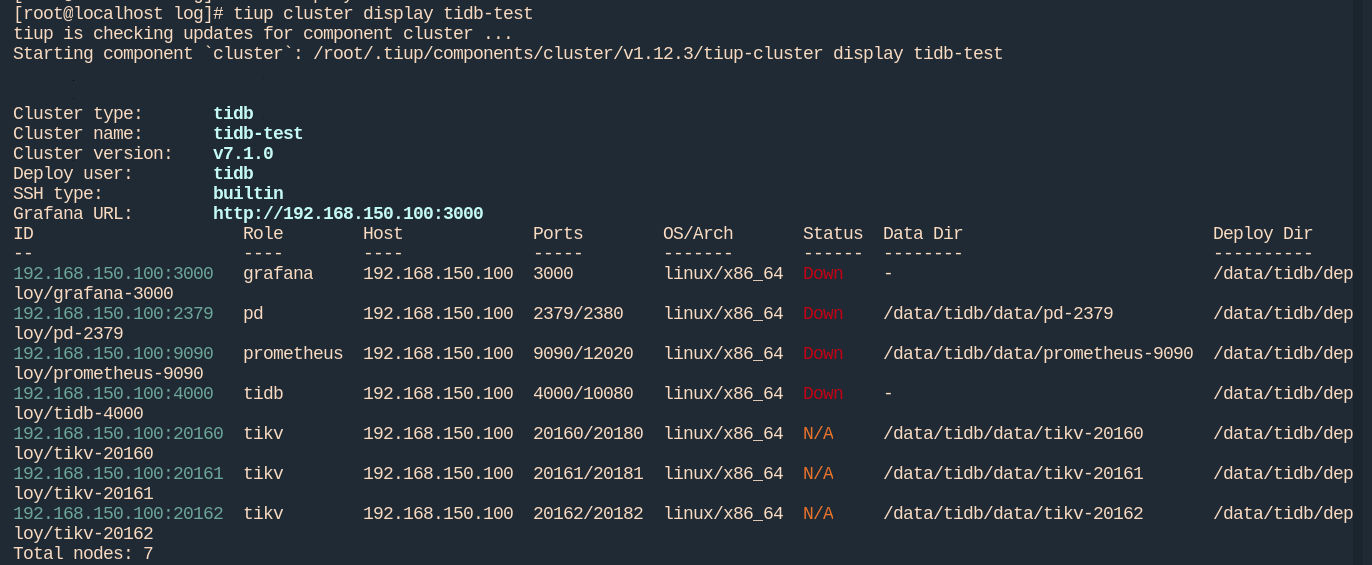Click ports value 3000 in grafana row
The width and height of the screenshot is (1372, 565).
(553, 273)
